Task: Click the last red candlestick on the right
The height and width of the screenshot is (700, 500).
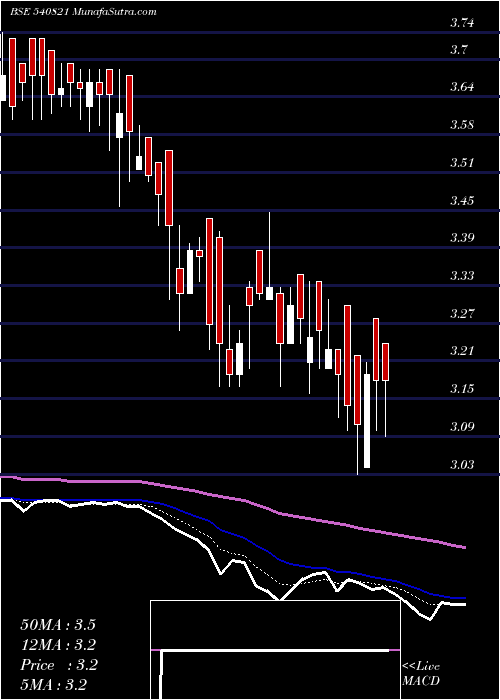Action: [385, 362]
